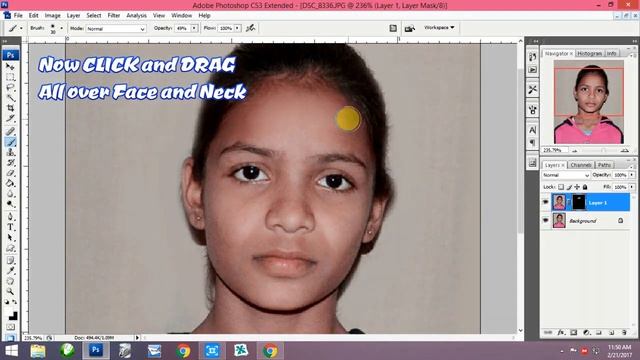Select the Magic Wand tool
Image resolution: width=640 pixels, height=360 pixels.
11,98
